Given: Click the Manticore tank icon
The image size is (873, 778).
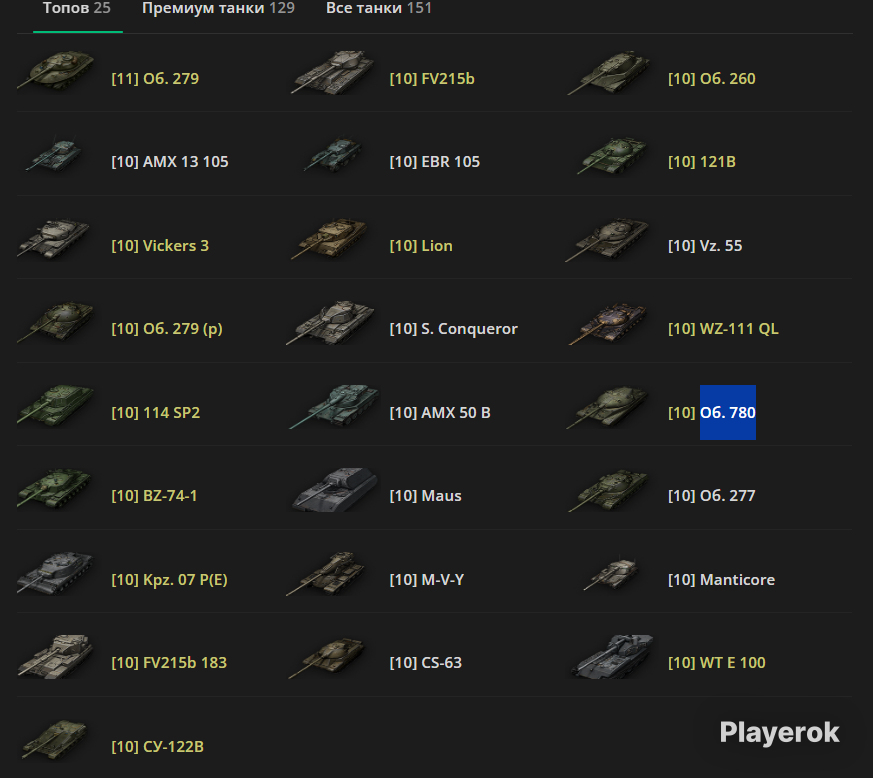Looking at the screenshot, I should [611, 575].
